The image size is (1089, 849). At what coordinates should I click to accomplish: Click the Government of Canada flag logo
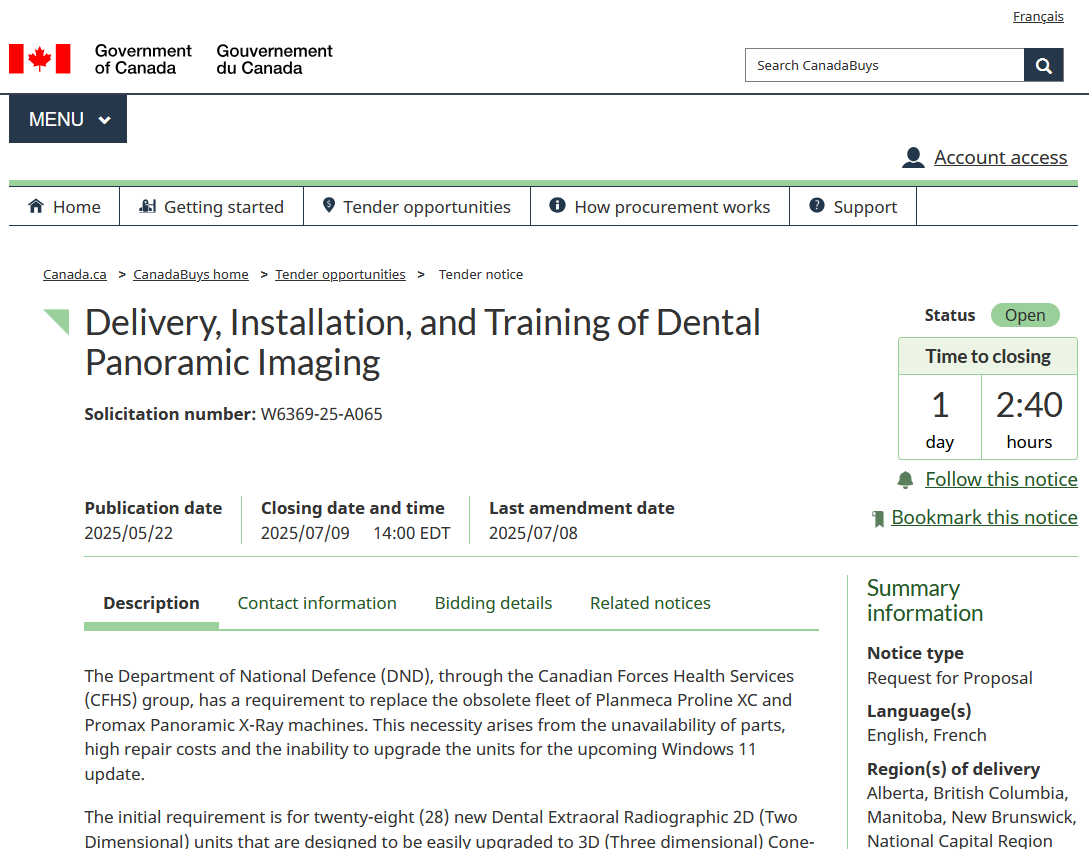pos(40,59)
